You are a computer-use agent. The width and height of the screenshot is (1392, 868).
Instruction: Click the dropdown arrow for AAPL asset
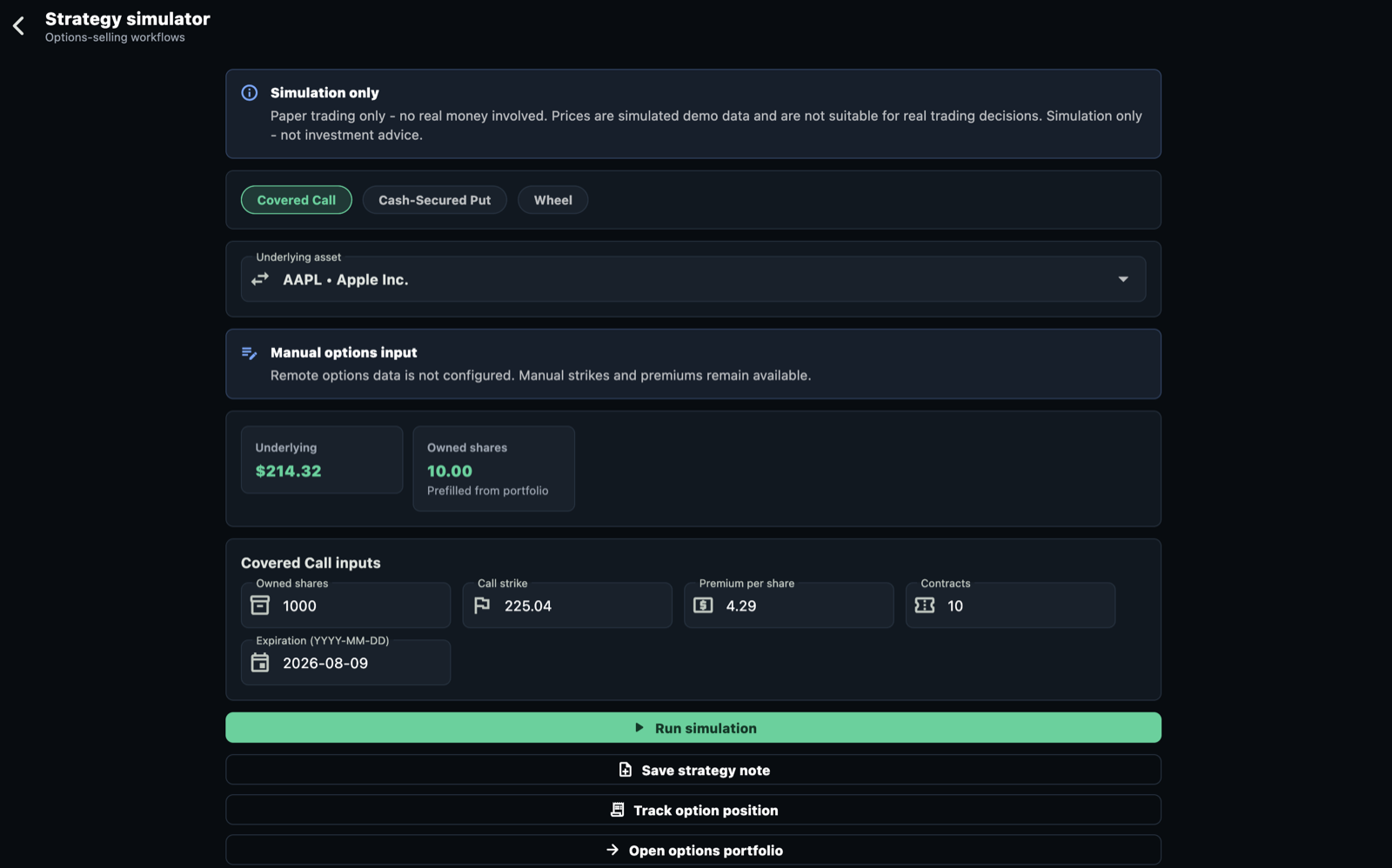1123,279
